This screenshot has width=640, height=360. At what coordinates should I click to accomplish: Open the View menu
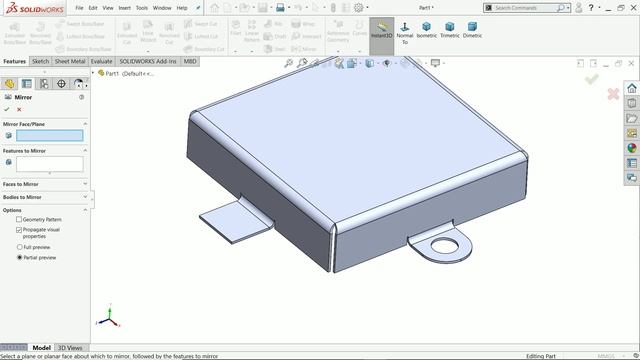click(x=108, y=8)
